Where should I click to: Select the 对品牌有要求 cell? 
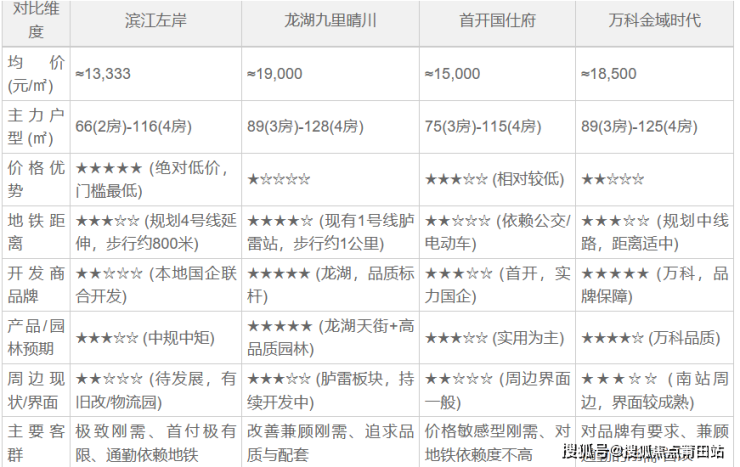pyautogui.click(x=655, y=442)
